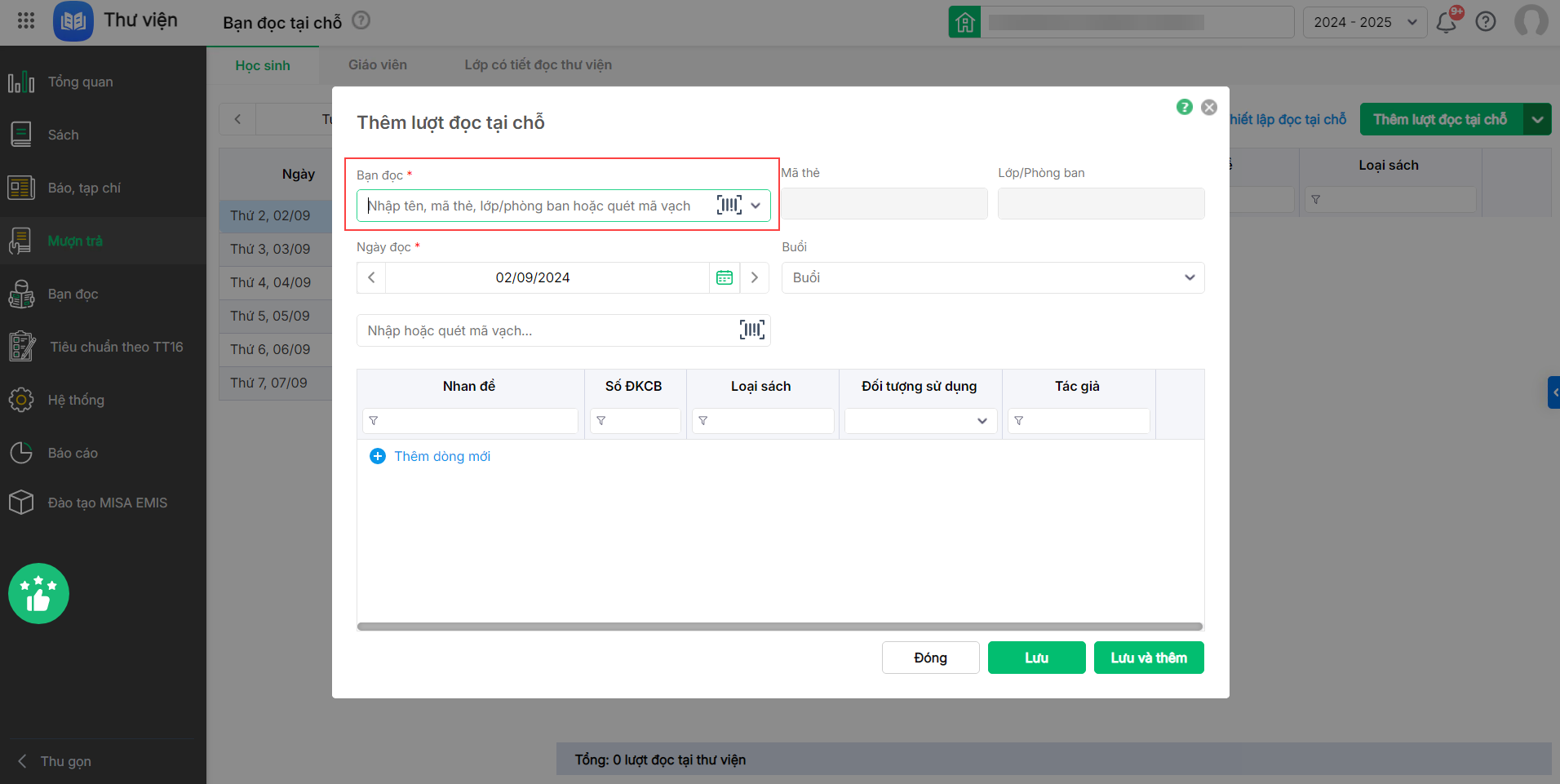Image resolution: width=1560 pixels, height=784 pixels.
Task: Open the Buổi dropdown
Action: point(993,277)
